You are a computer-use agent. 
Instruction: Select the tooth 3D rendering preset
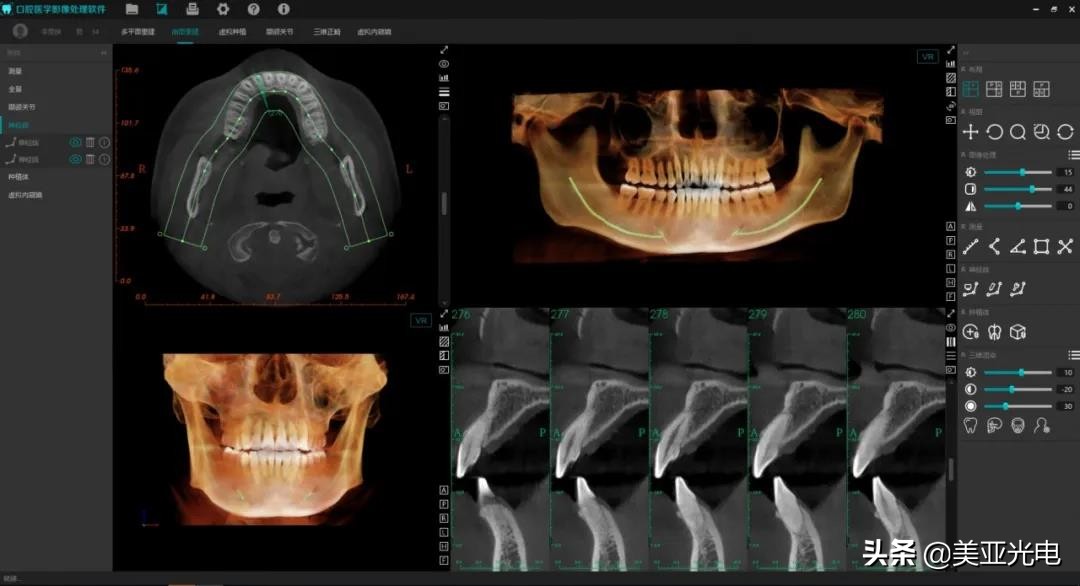[x=970, y=426]
